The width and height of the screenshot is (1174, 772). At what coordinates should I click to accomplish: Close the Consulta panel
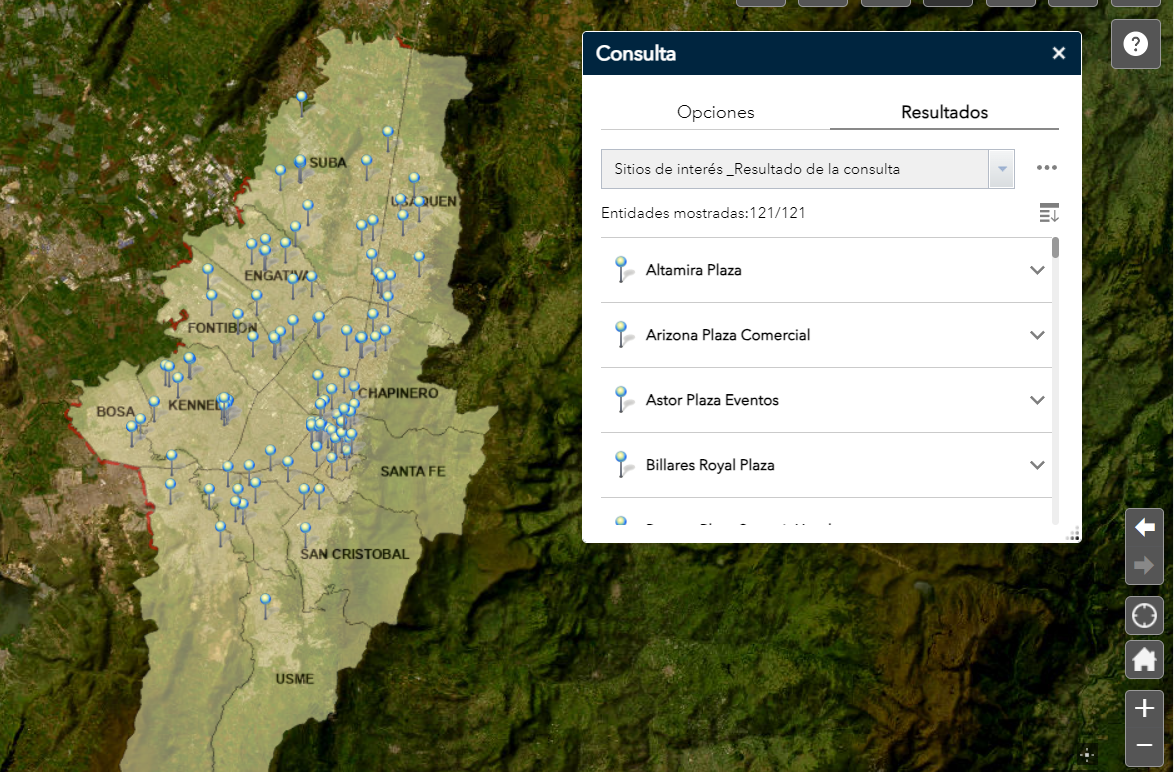(x=1058, y=54)
